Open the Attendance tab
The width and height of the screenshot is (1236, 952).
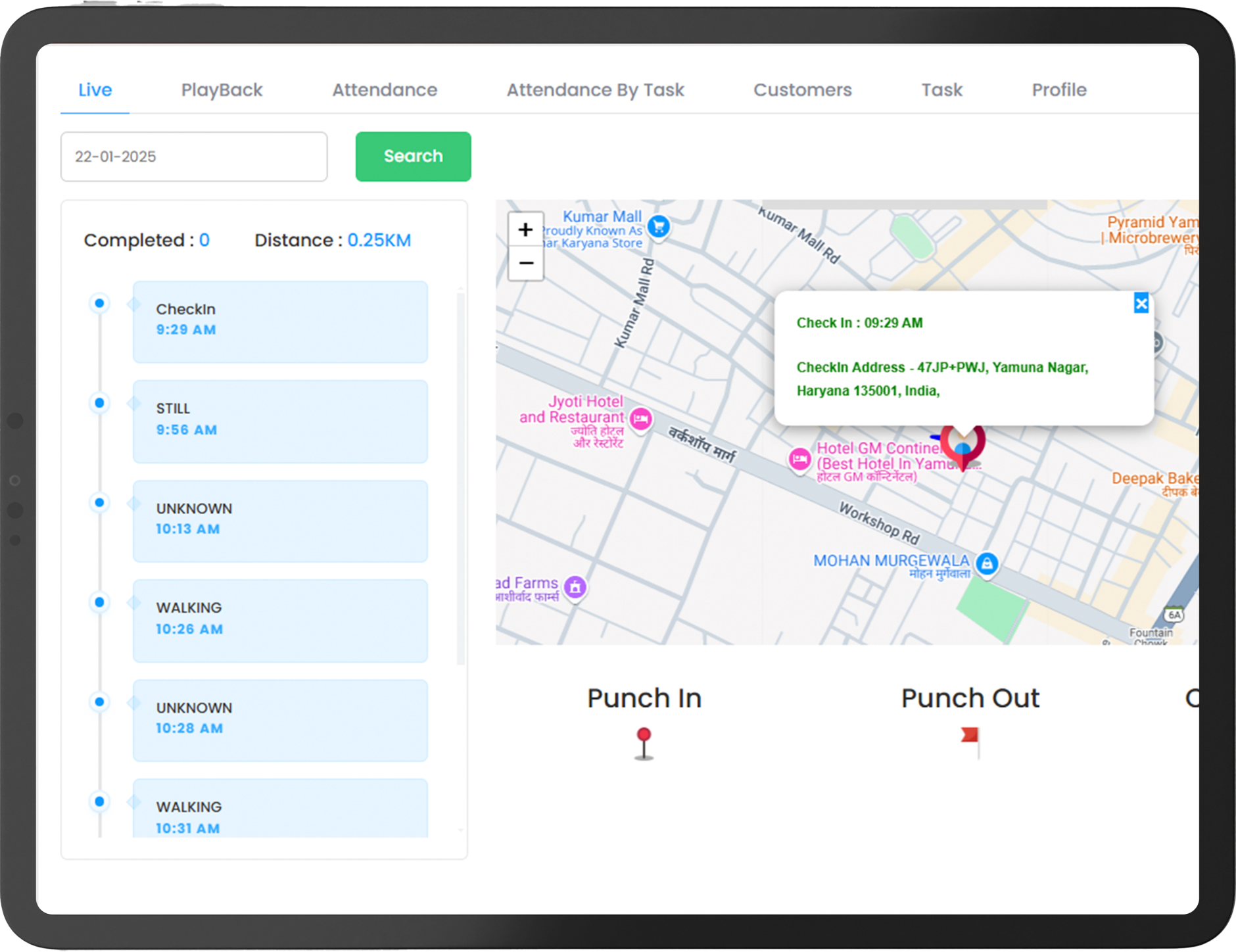pos(385,89)
